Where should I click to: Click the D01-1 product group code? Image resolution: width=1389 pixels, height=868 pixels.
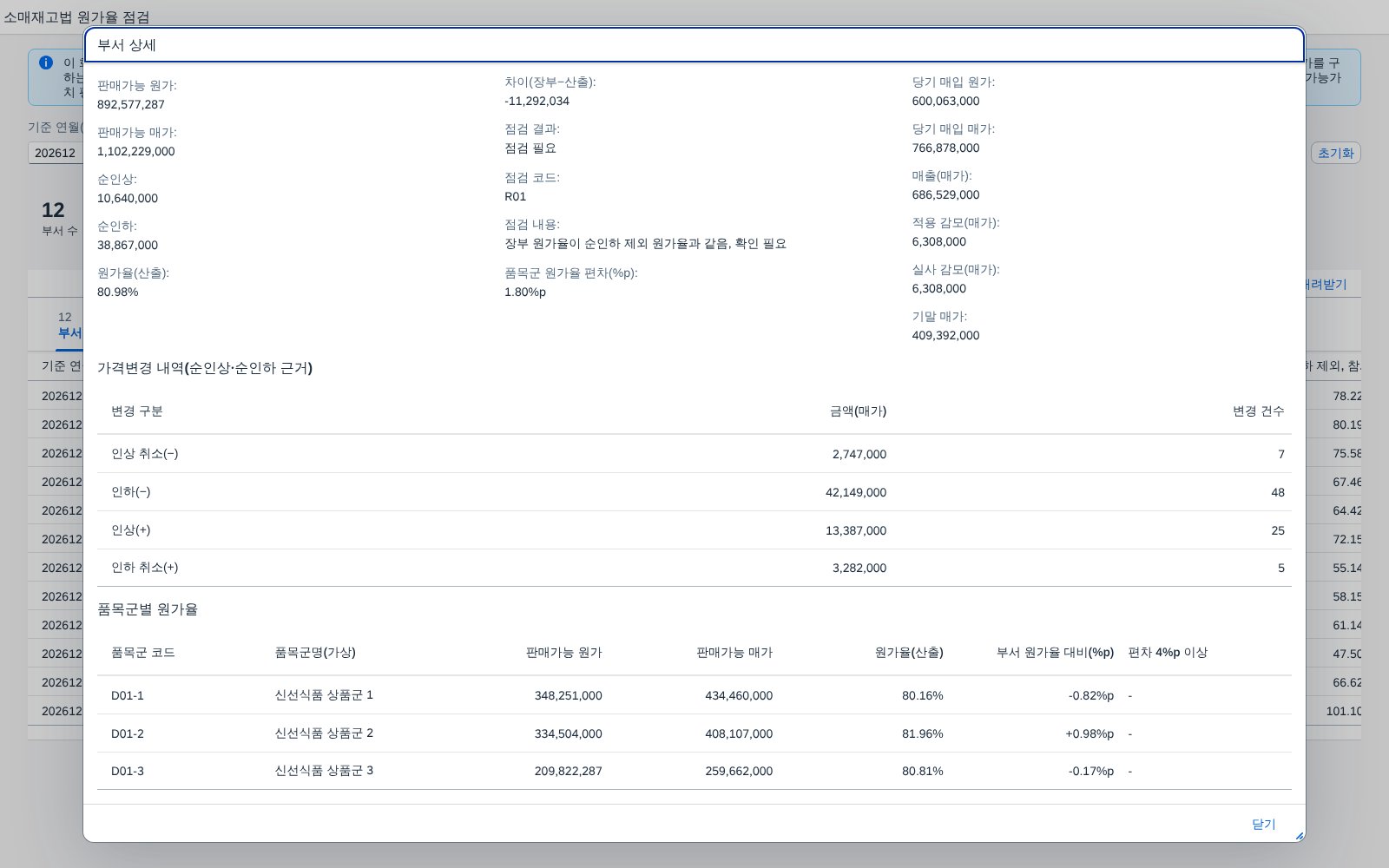click(128, 695)
